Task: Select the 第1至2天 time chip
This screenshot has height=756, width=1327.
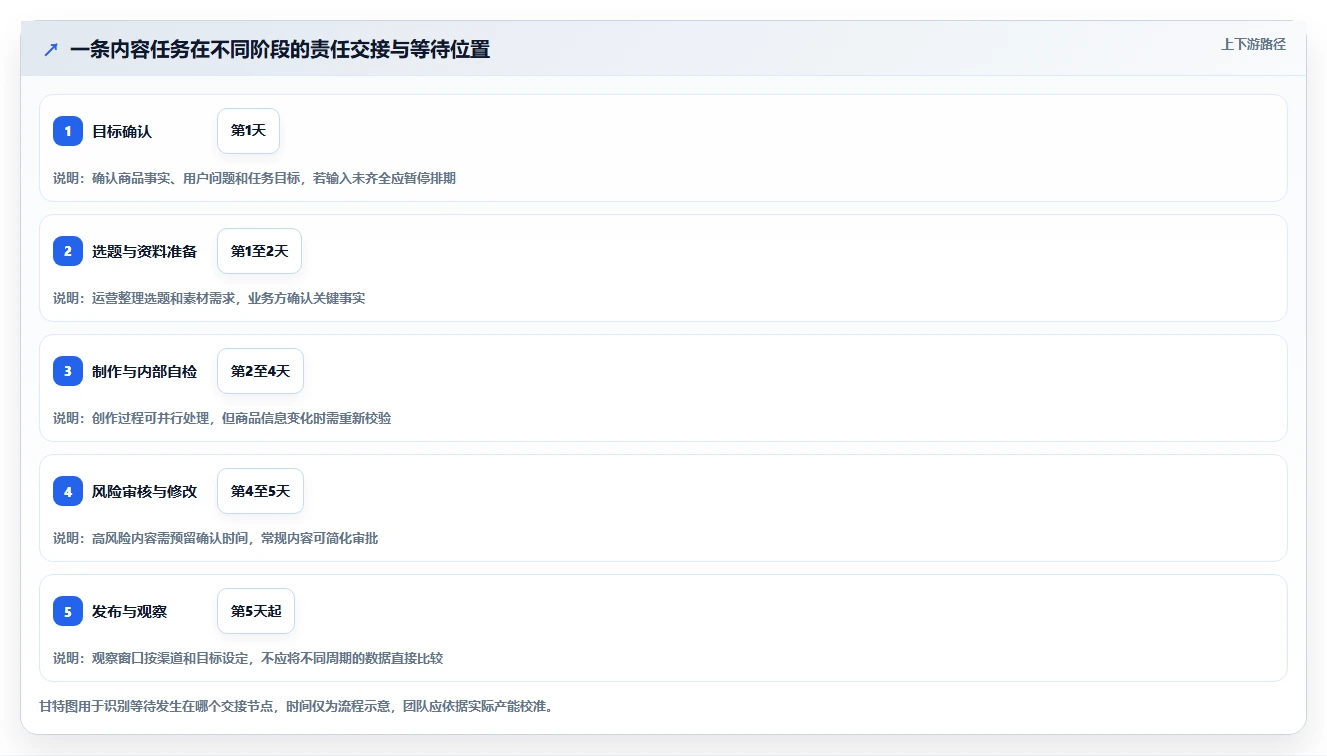Action: [x=259, y=251]
